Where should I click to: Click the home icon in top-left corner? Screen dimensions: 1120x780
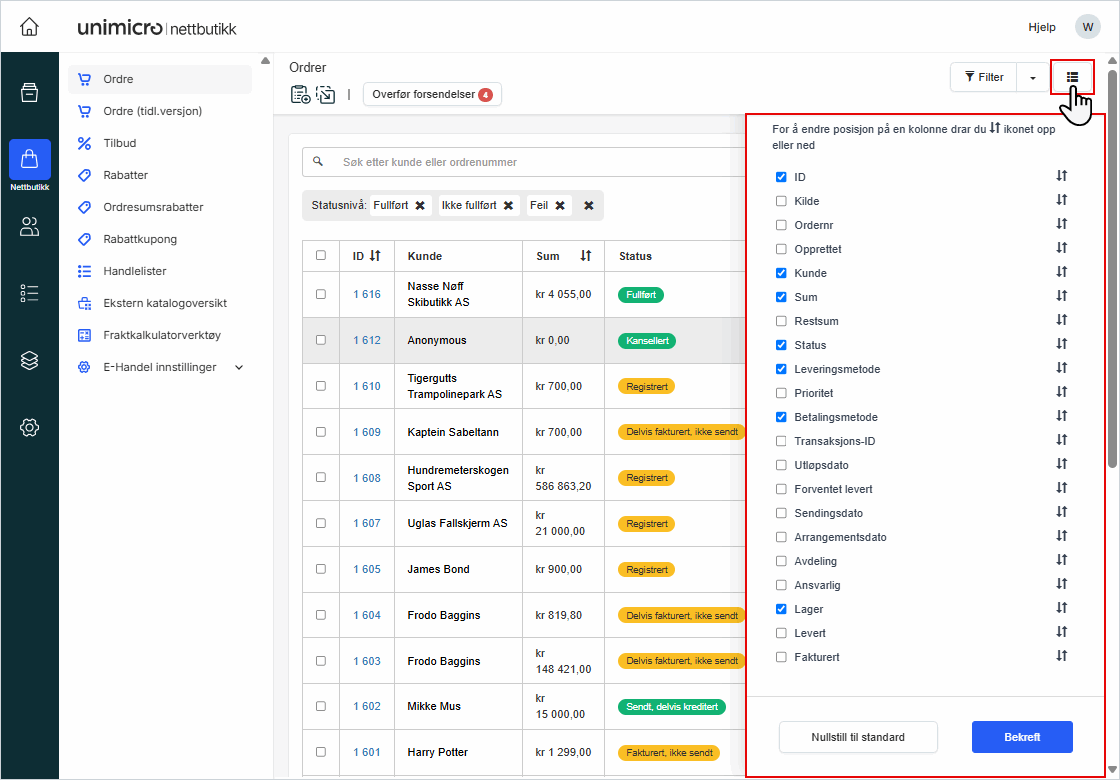click(30, 27)
